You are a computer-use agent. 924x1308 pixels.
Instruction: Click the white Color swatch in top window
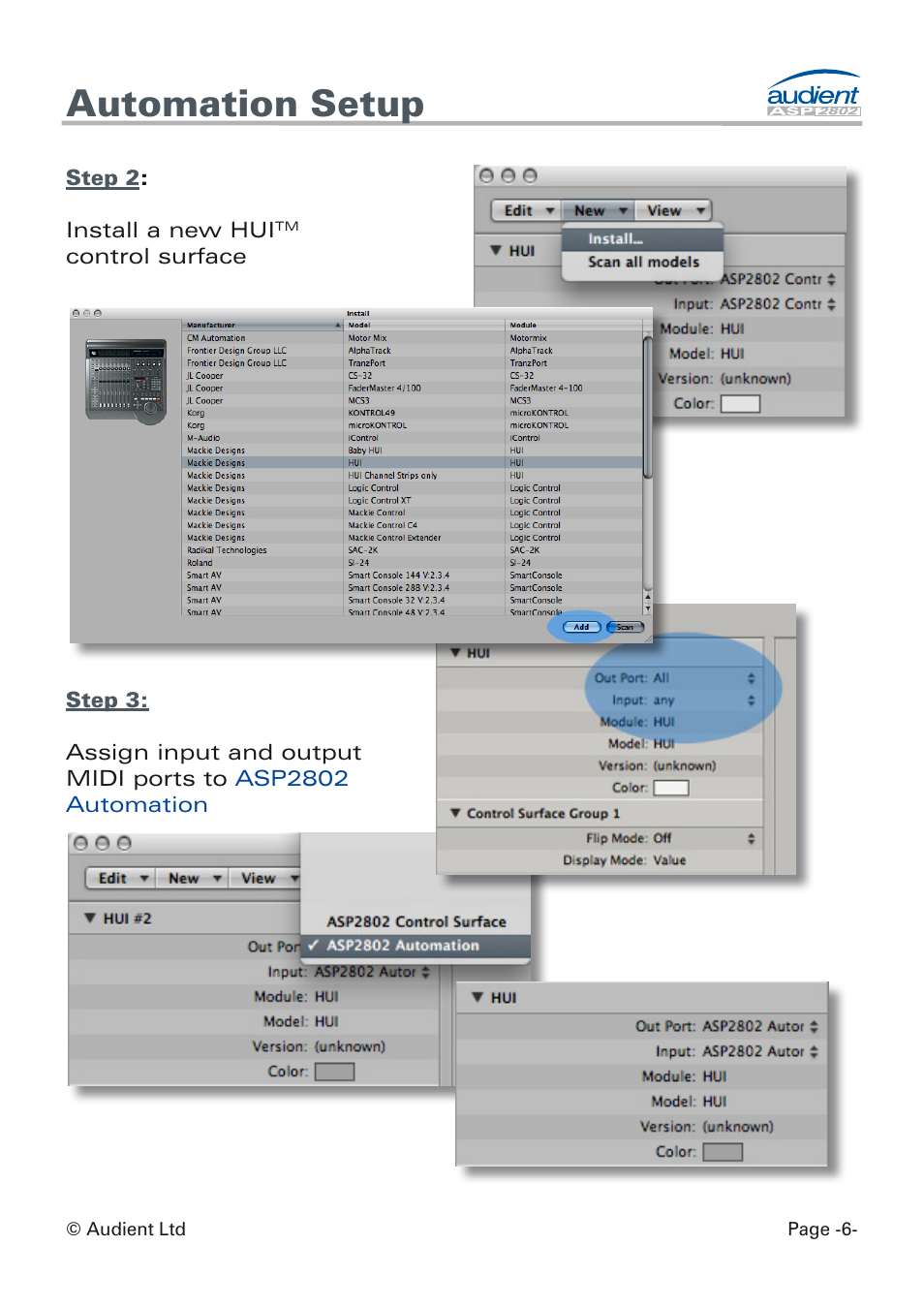(x=740, y=404)
